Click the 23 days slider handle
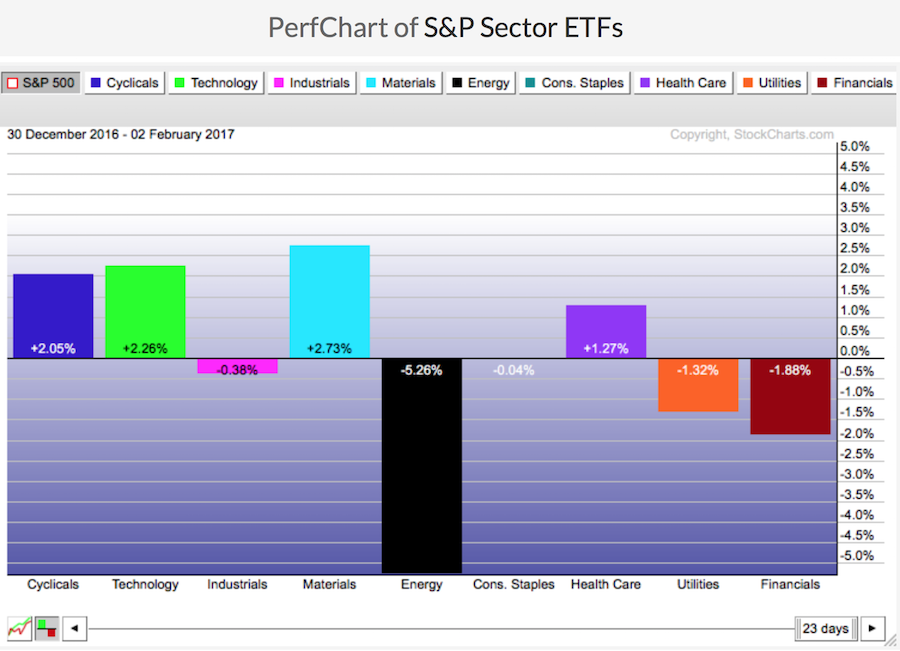This screenshot has width=900, height=651. (826, 629)
